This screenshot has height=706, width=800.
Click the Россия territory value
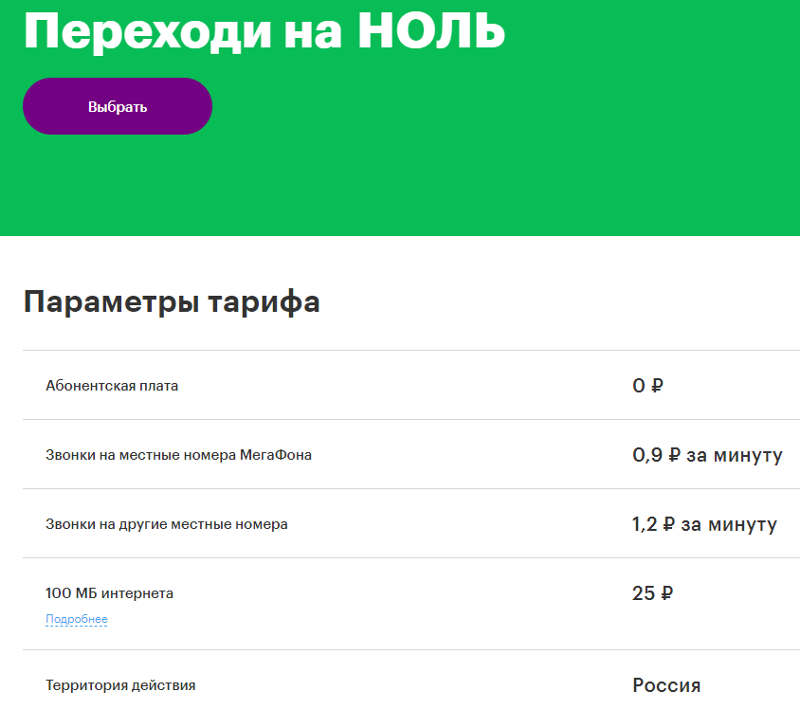(x=666, y=685)
